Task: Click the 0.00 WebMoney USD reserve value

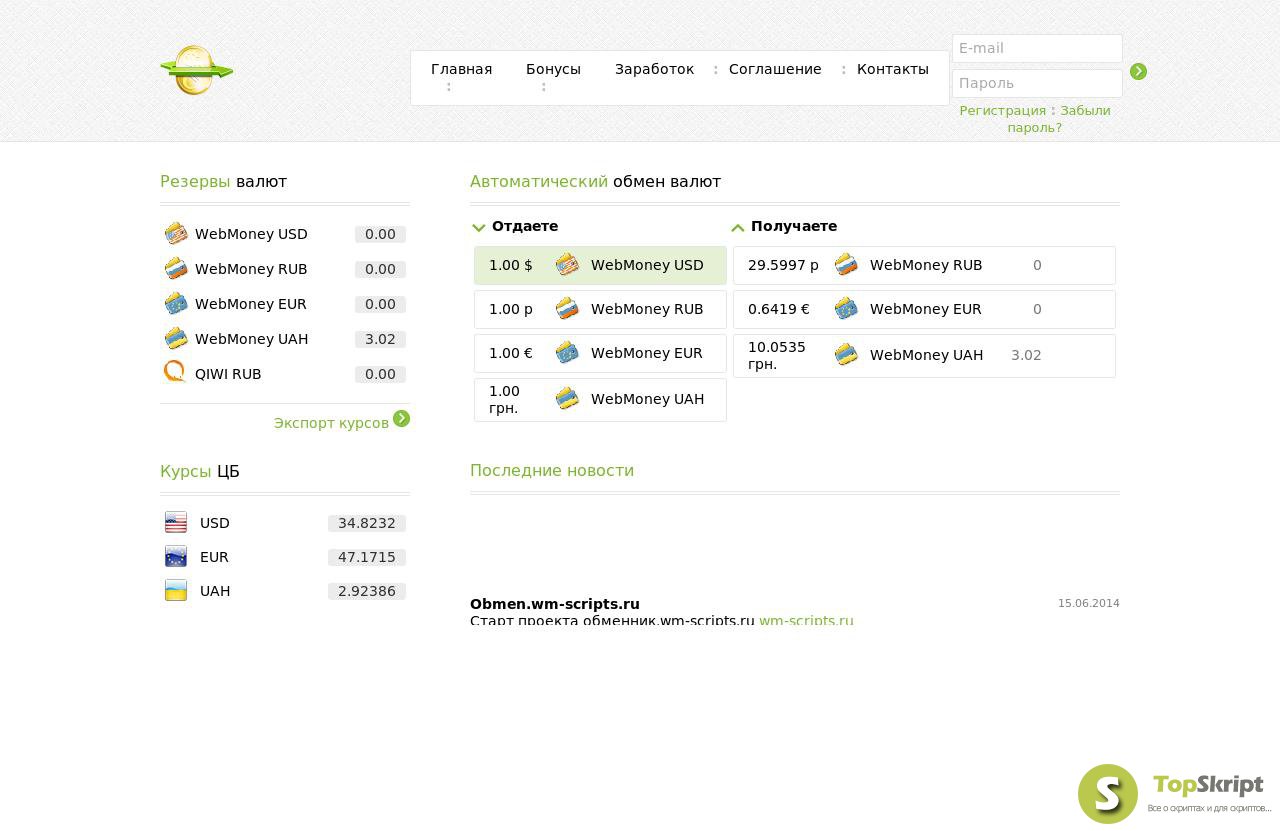Action: pyautogui.click(x=380, y=234)
